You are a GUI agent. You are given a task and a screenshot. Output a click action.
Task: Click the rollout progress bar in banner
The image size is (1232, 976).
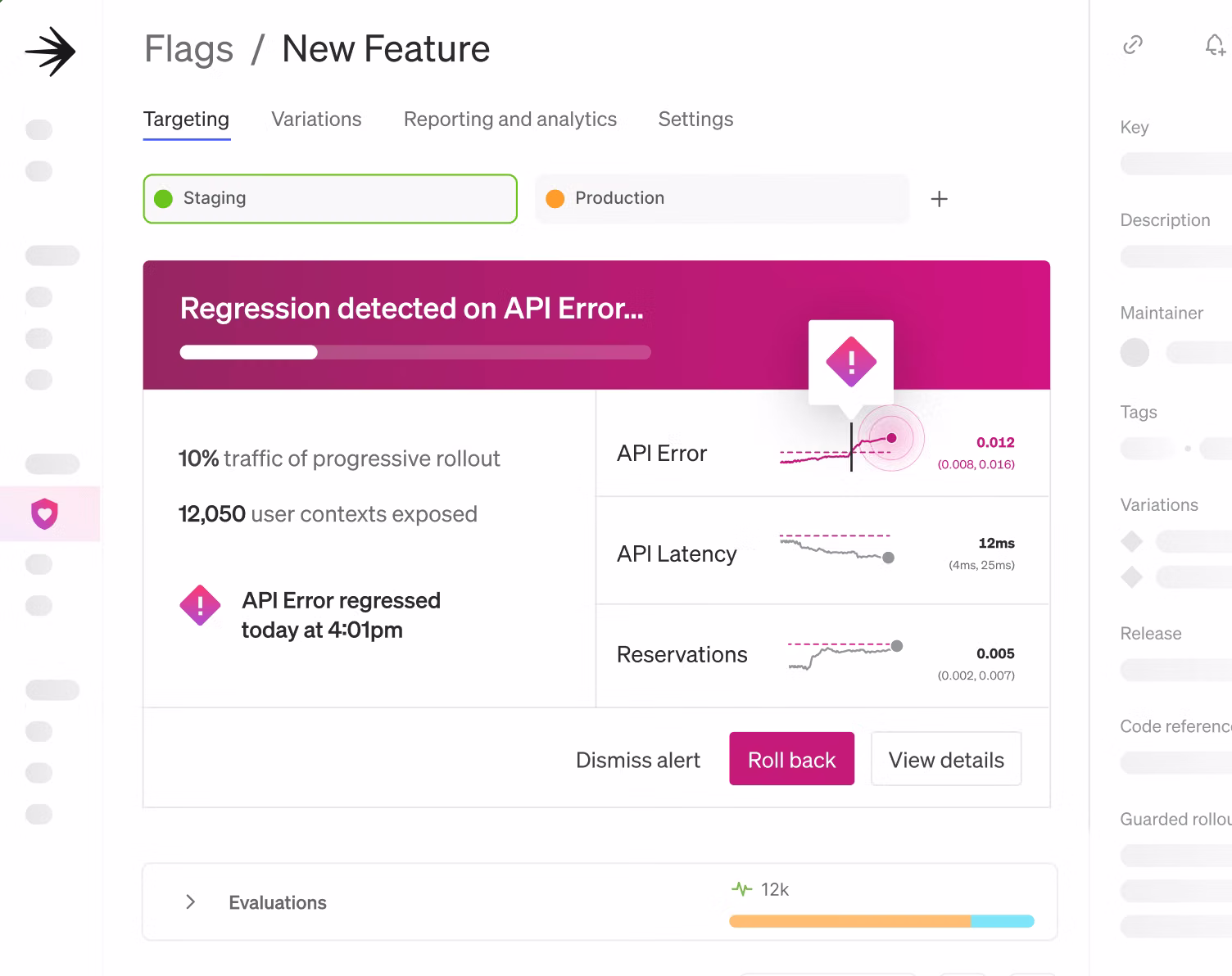click(x=414, y=352)
